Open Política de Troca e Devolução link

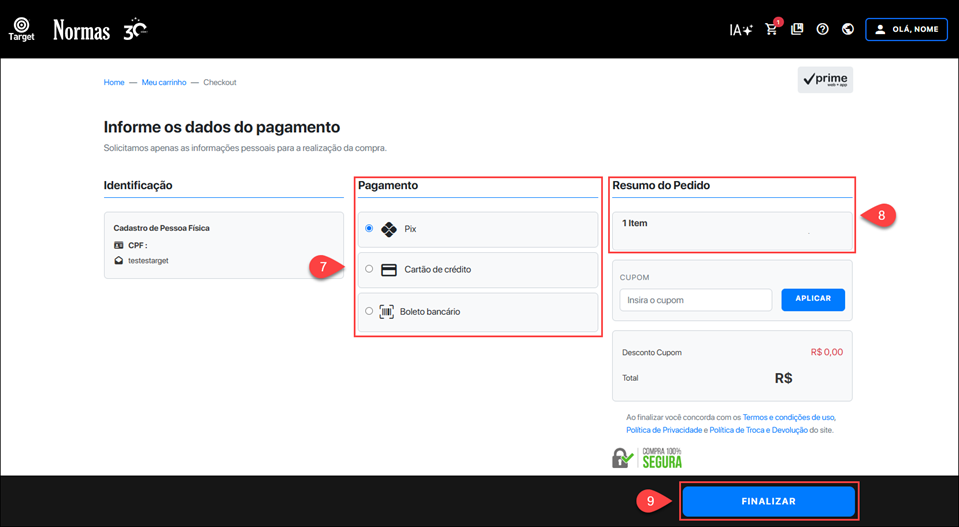coord(758,430)
